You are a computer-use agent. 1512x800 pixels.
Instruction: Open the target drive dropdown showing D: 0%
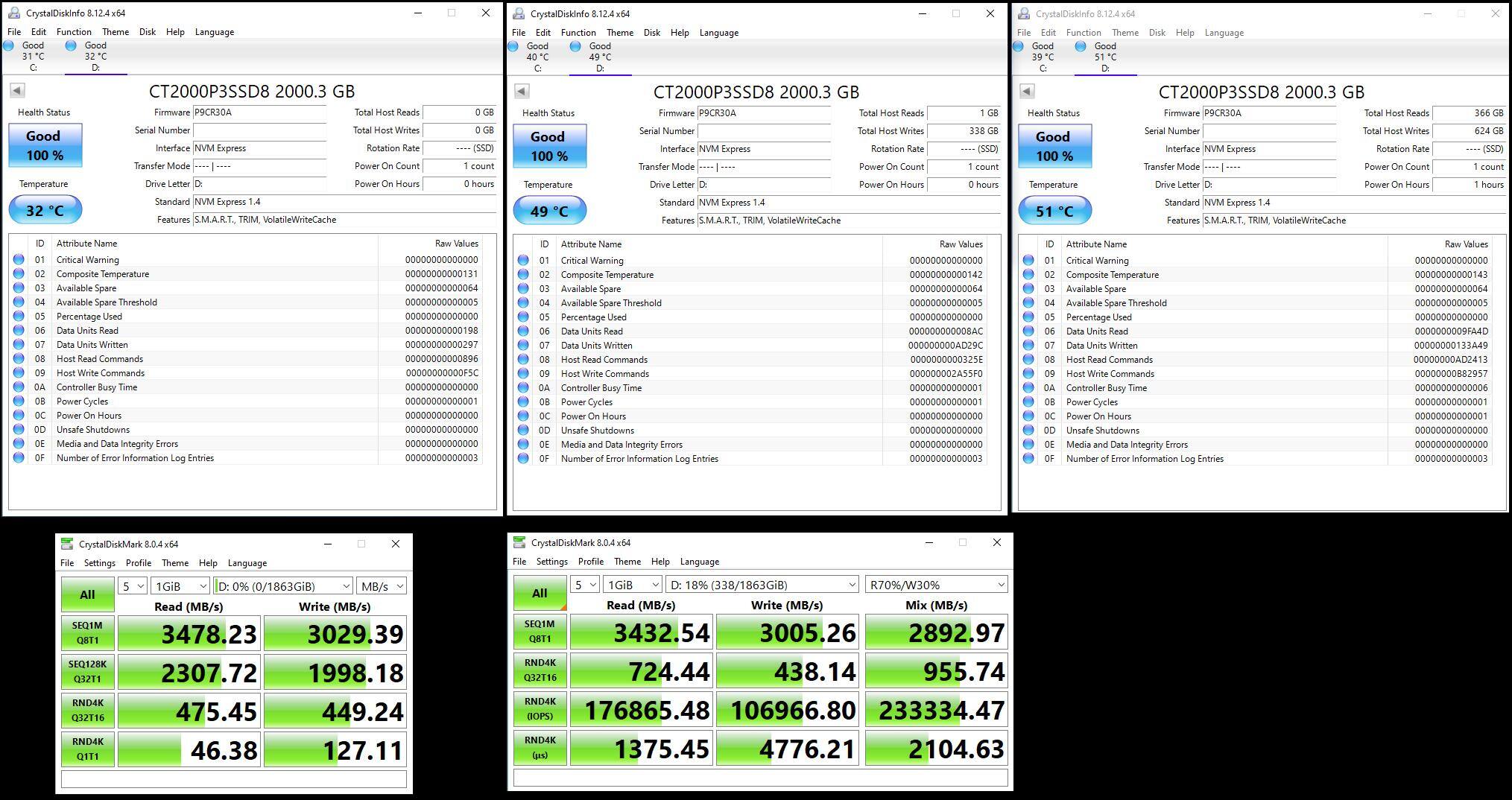tap(282, 586)
